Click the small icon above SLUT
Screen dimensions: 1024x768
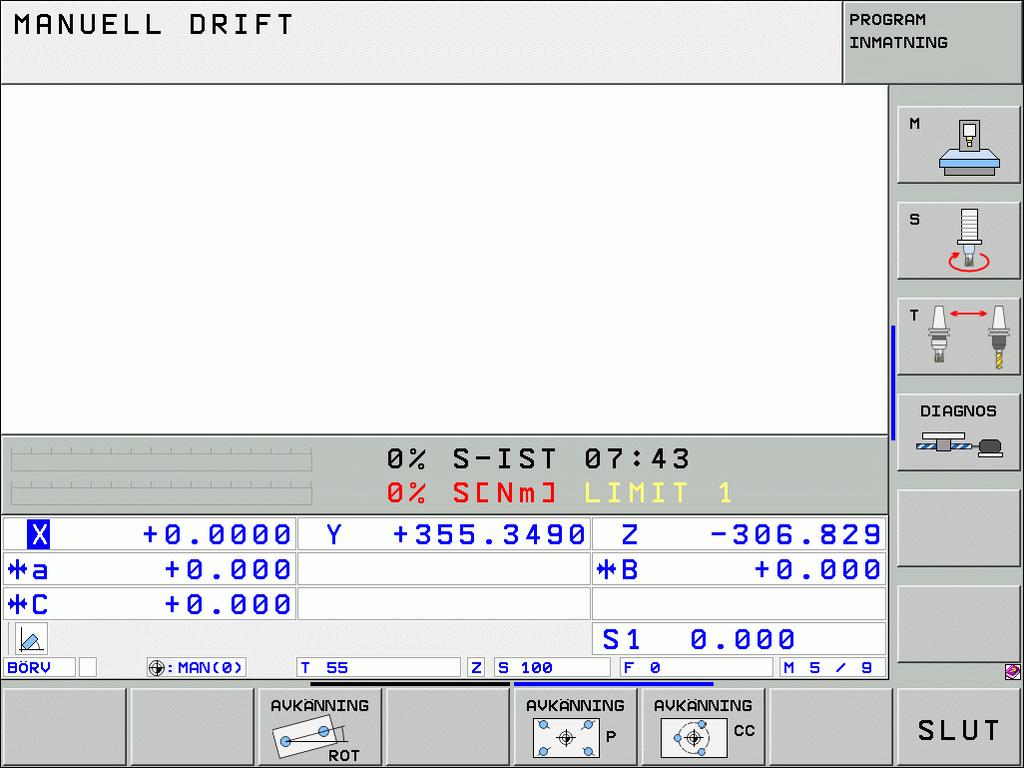tap(1012, 671)
